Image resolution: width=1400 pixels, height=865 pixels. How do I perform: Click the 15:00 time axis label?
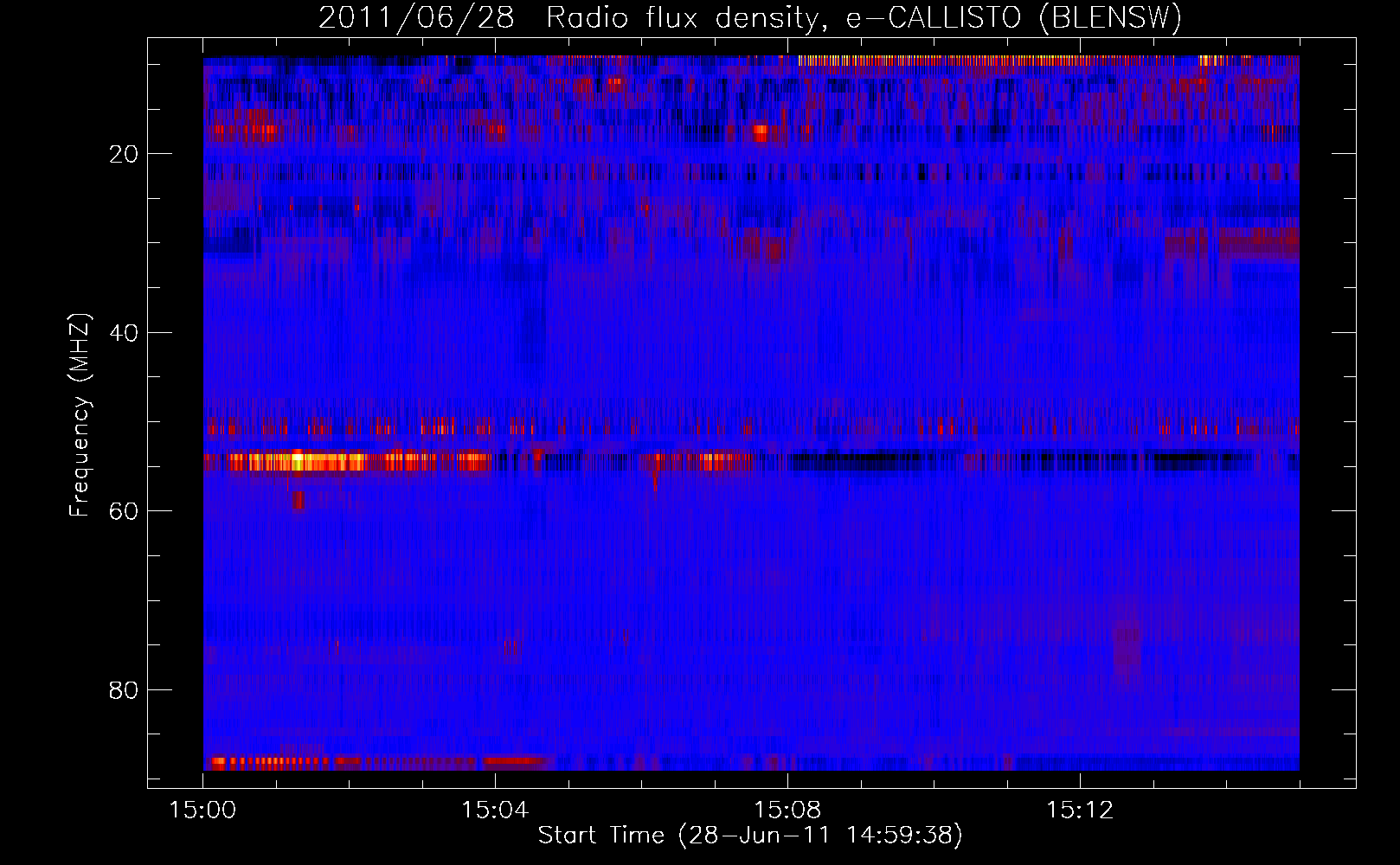[203, 811]
